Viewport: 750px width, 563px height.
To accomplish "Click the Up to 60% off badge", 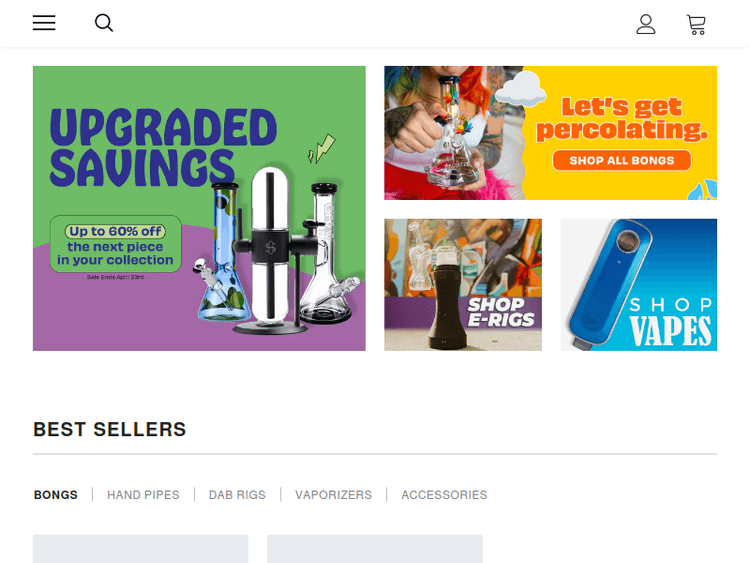I will [x=115, y=232].
